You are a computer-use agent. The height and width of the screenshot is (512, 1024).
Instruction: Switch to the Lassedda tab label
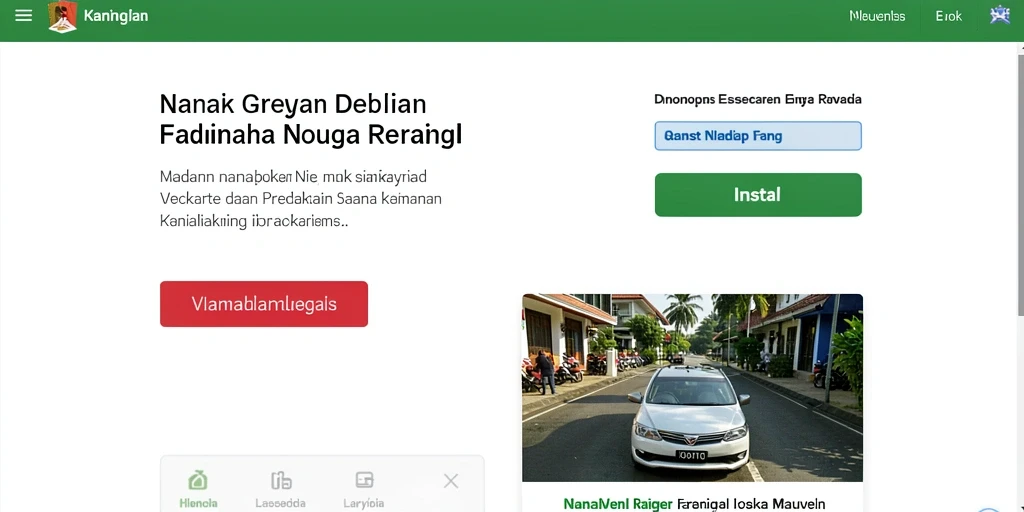[281, 504]
